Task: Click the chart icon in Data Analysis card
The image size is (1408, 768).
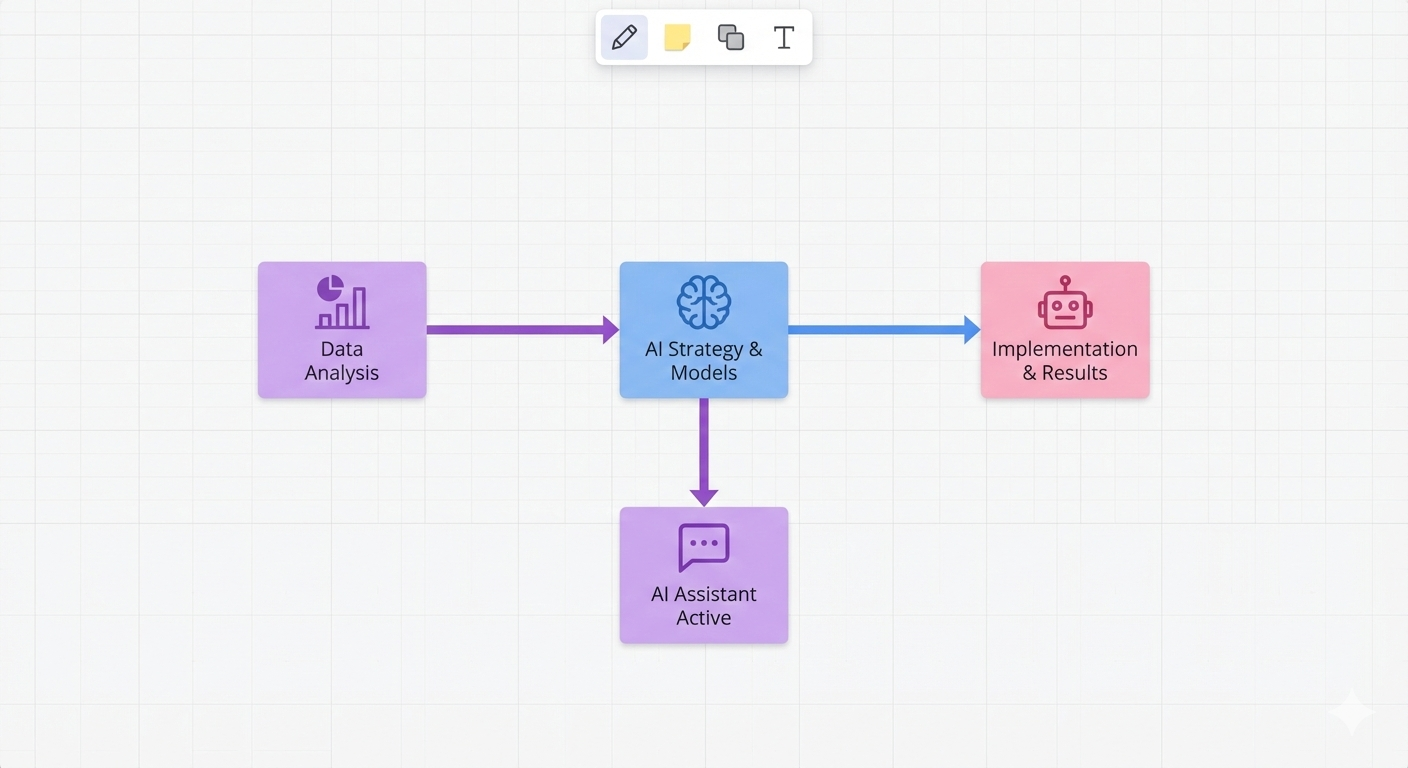Action: pyautogui.click(x=342, y=302)
